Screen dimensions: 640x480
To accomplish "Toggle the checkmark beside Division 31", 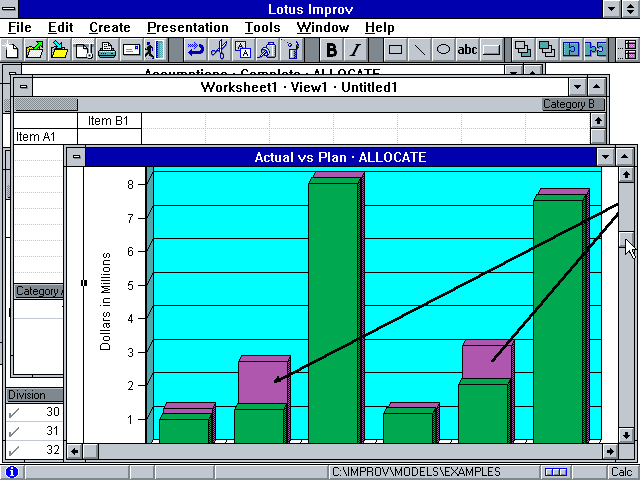I will (x=14, y=432).
